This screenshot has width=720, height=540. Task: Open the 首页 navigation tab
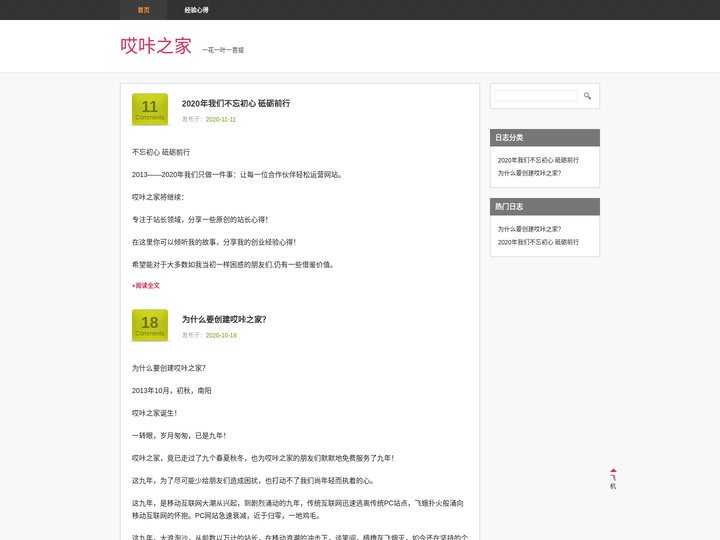pyautogui.click(x=143, y=10)
